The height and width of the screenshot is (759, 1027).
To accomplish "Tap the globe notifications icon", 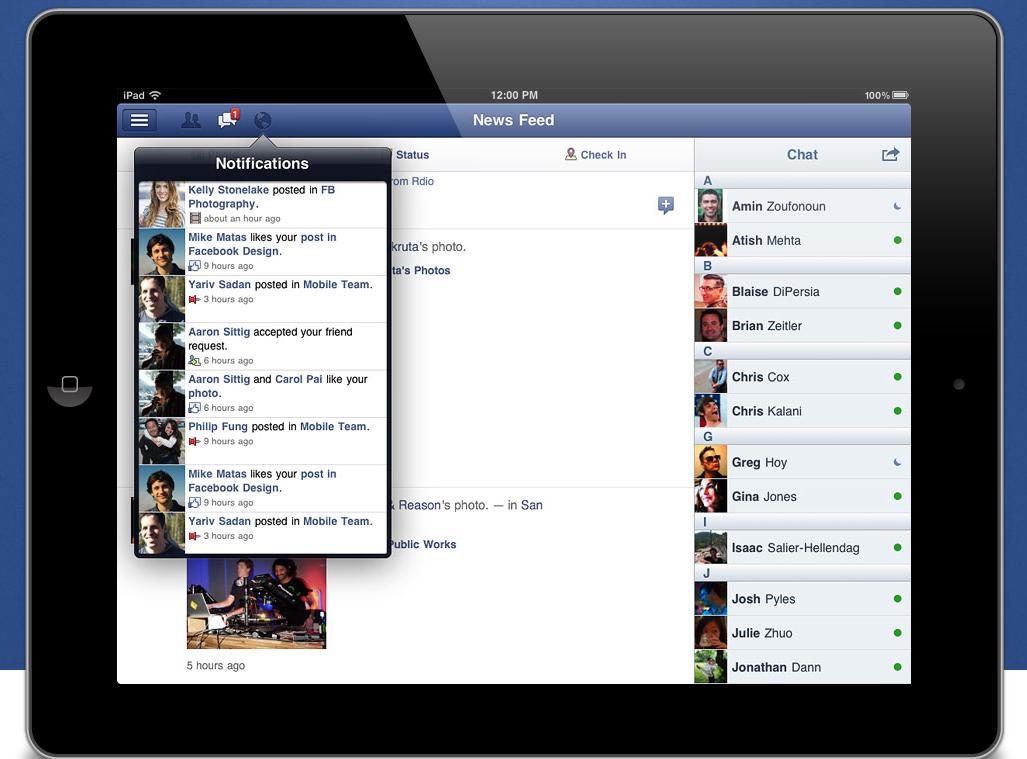I will pos(263,120).
